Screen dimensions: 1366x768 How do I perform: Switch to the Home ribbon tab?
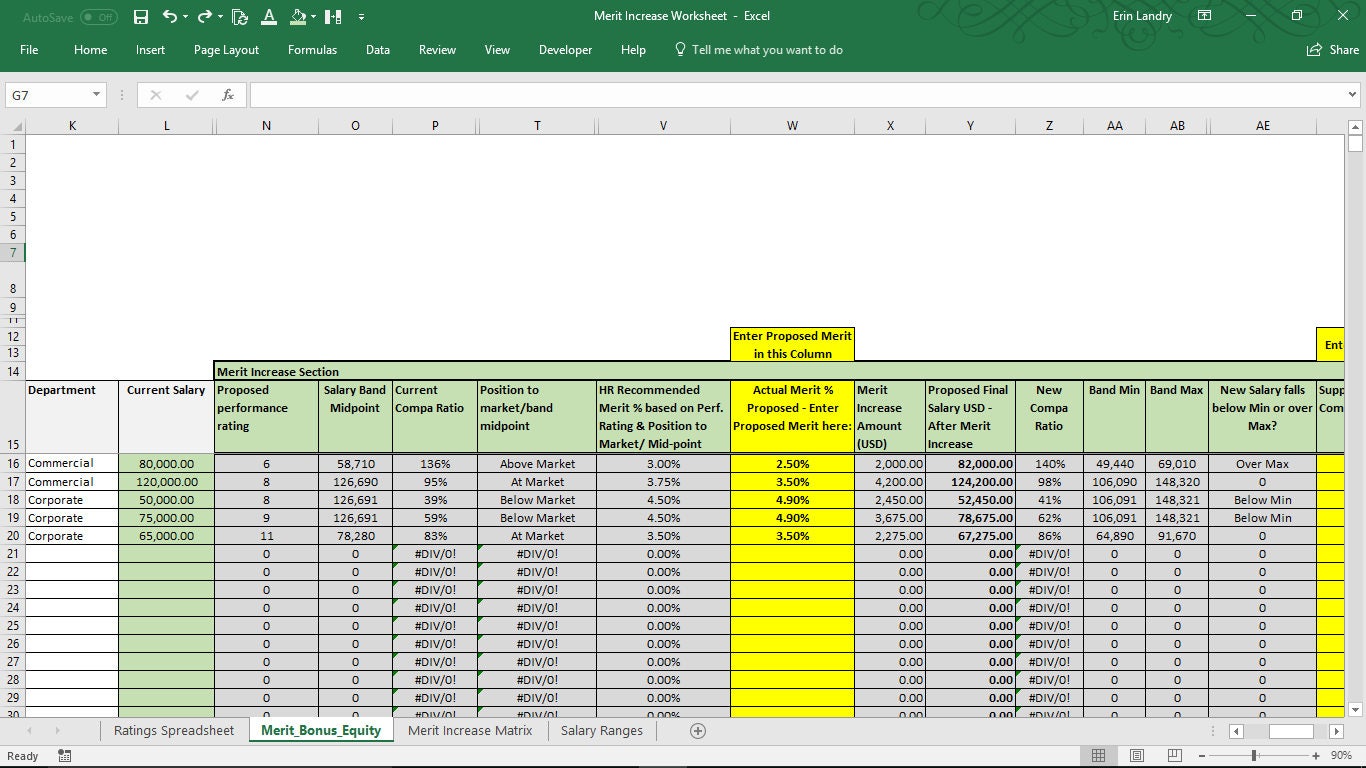[90, 50]
